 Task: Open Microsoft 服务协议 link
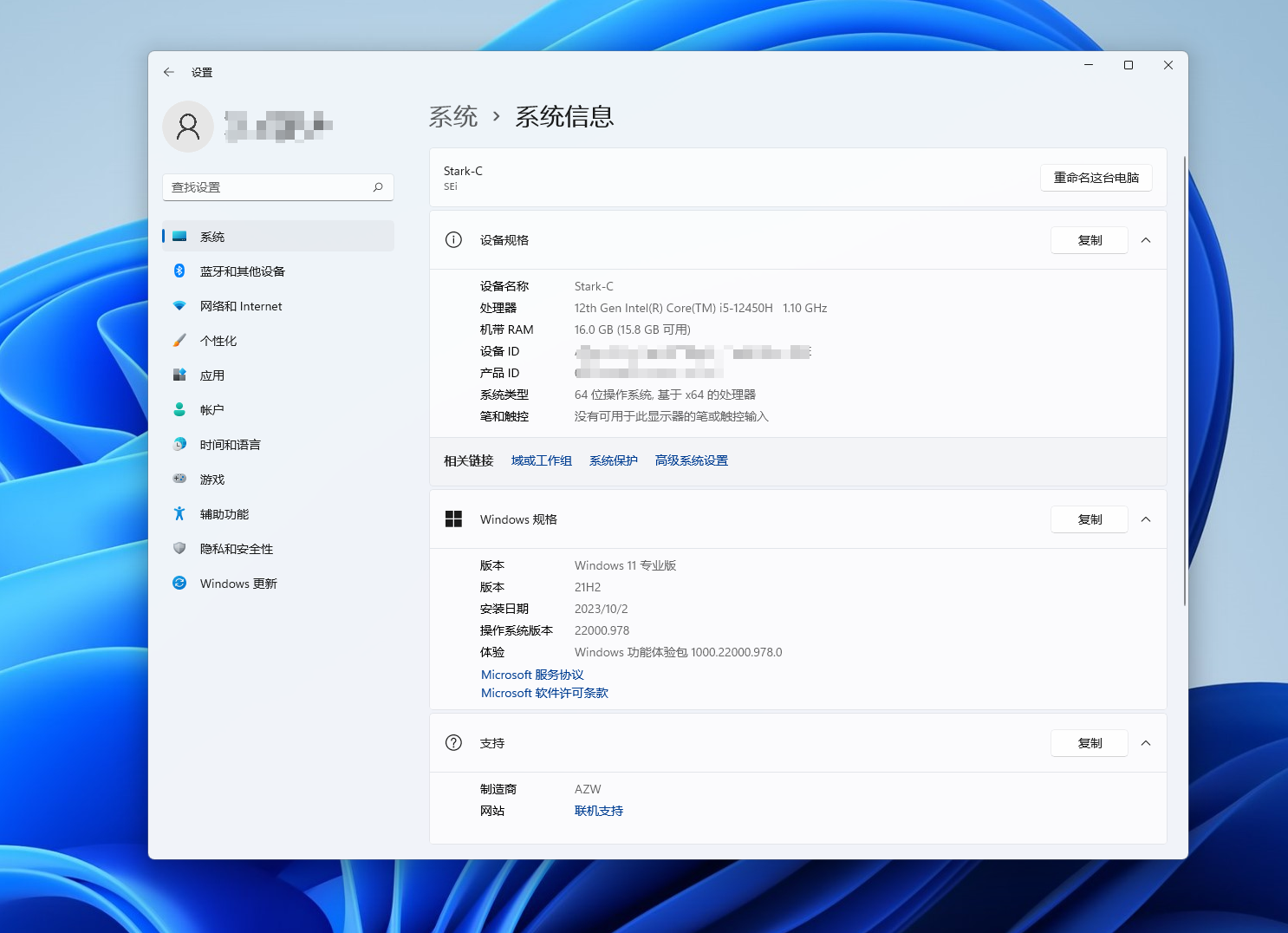[x=532, y=675]
